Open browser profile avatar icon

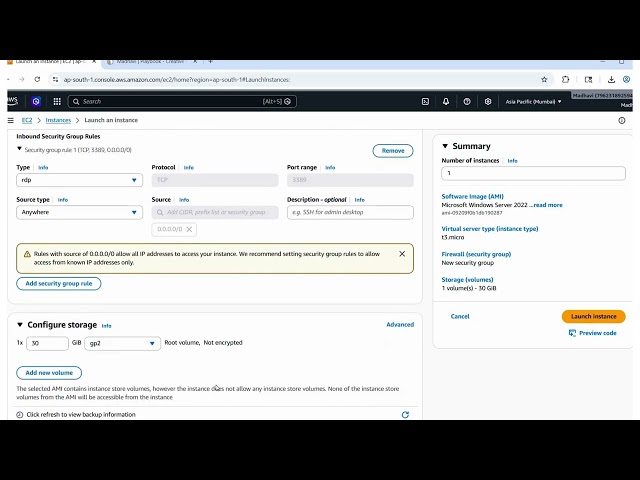tap(627, 80)
